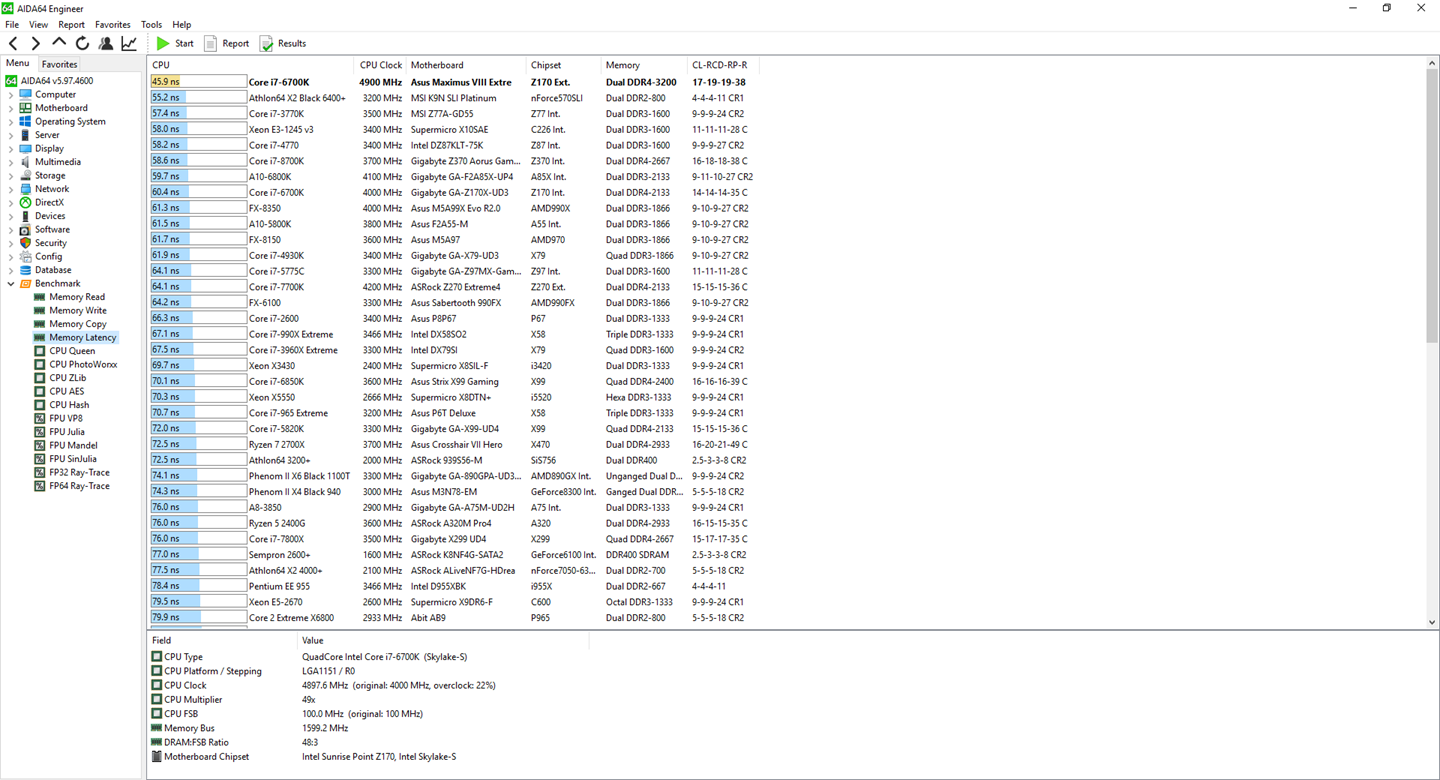Open the File menu
1440x780 pixels.
(12, 24)
